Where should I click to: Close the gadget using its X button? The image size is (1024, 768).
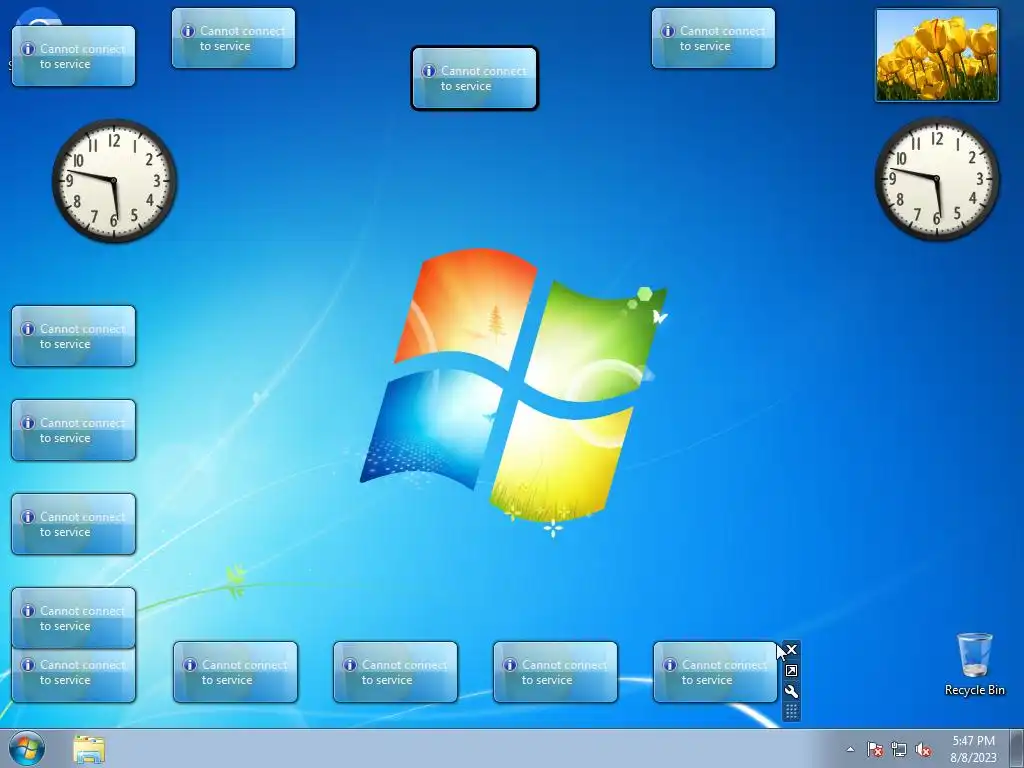coord(792,650)
